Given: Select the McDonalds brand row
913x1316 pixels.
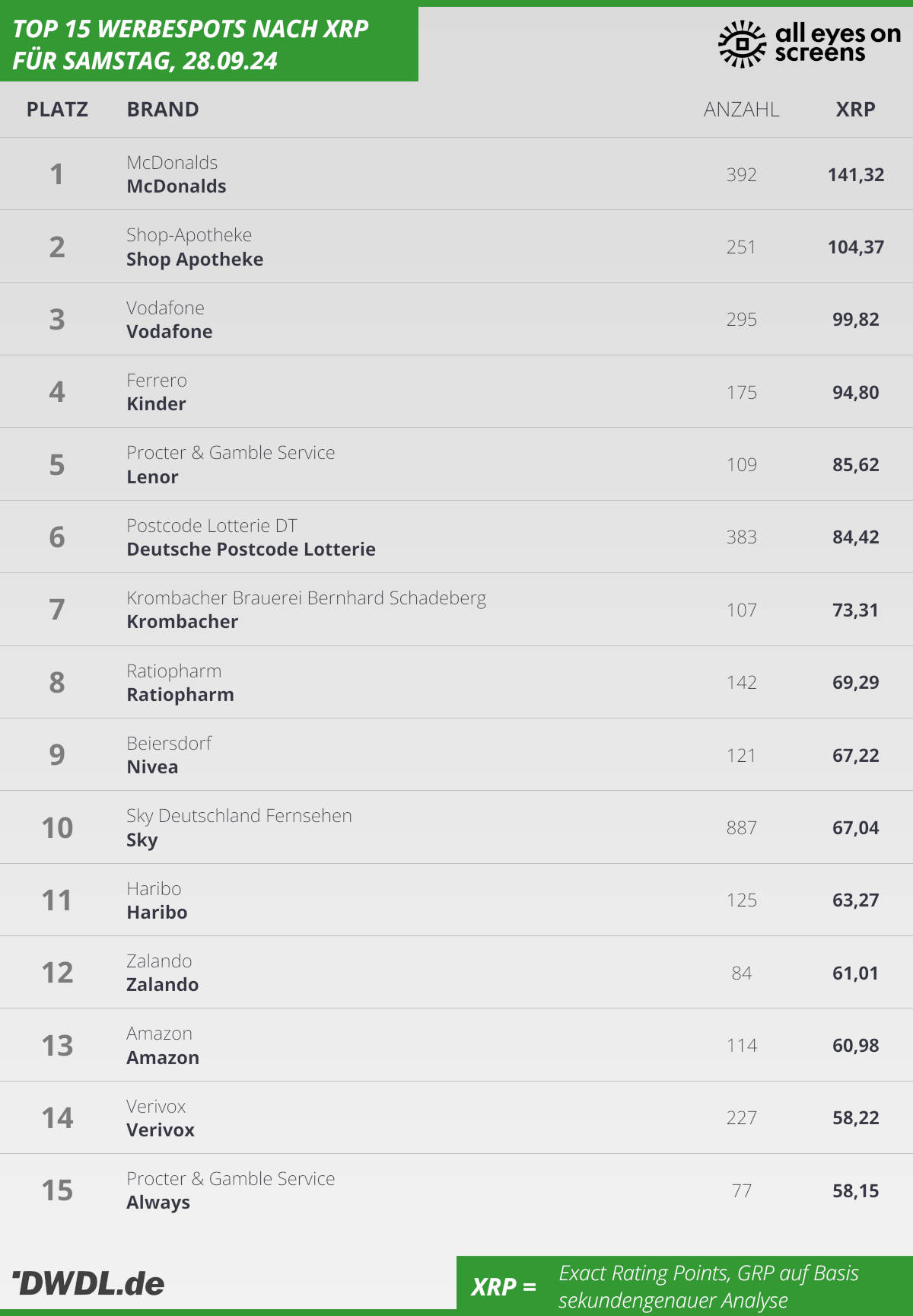Looking at the screenshot, I should 456,174.
